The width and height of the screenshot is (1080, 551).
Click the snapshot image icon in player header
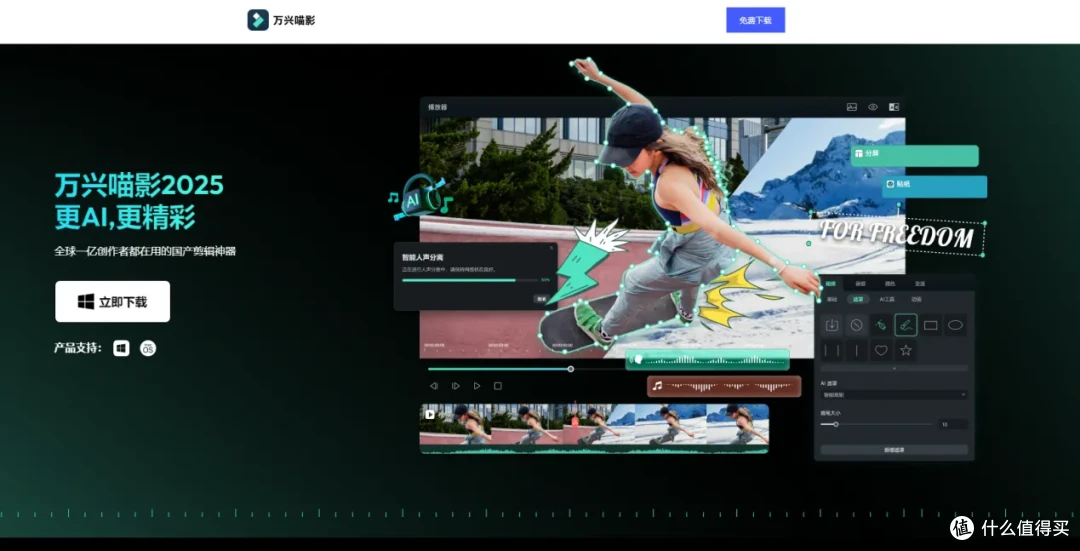pos(852,107)
